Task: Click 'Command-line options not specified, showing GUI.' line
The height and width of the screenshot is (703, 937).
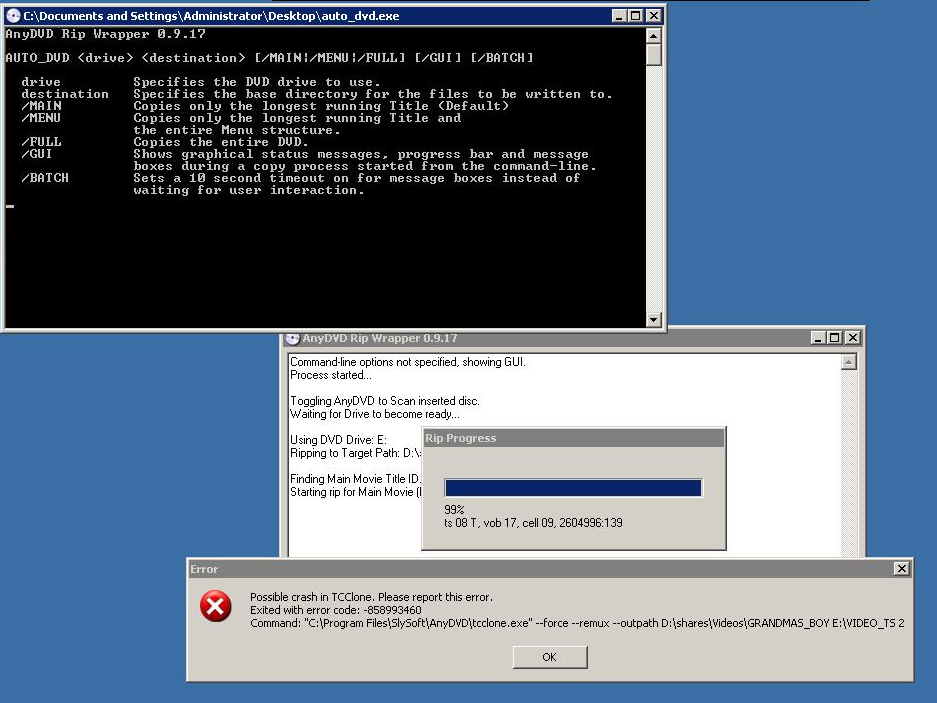Action: 408,362
